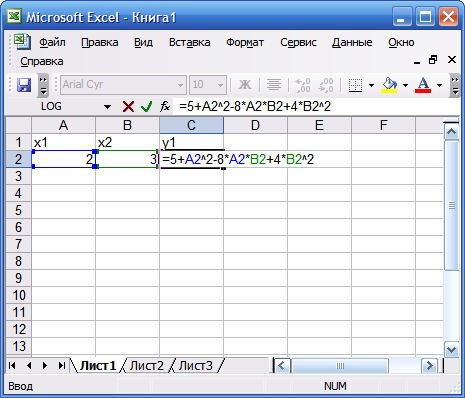Open the Файл menu

tap(52, 43)
